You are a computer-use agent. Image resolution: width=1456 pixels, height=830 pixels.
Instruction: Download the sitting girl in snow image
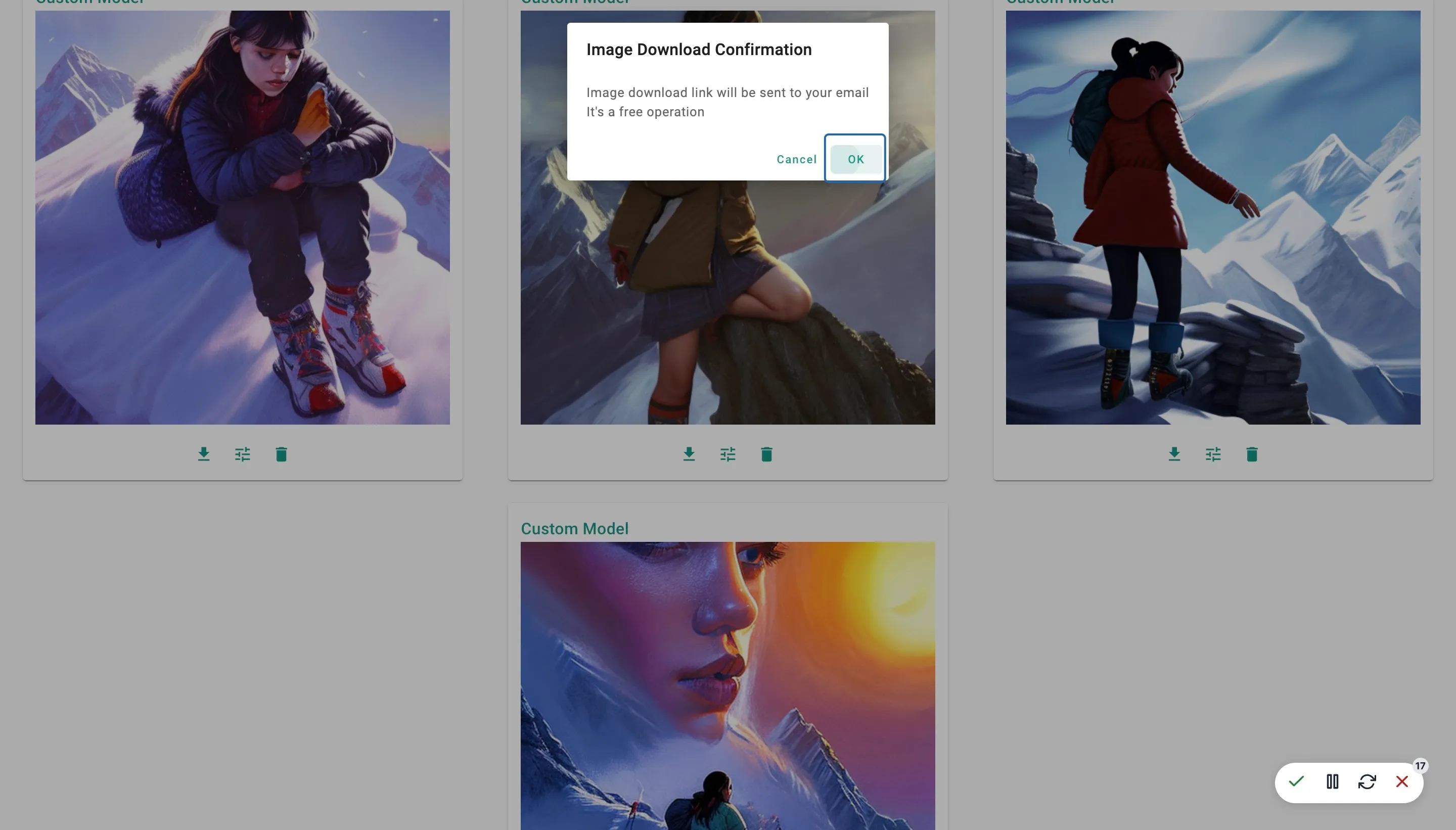click(x=204, y=454)
